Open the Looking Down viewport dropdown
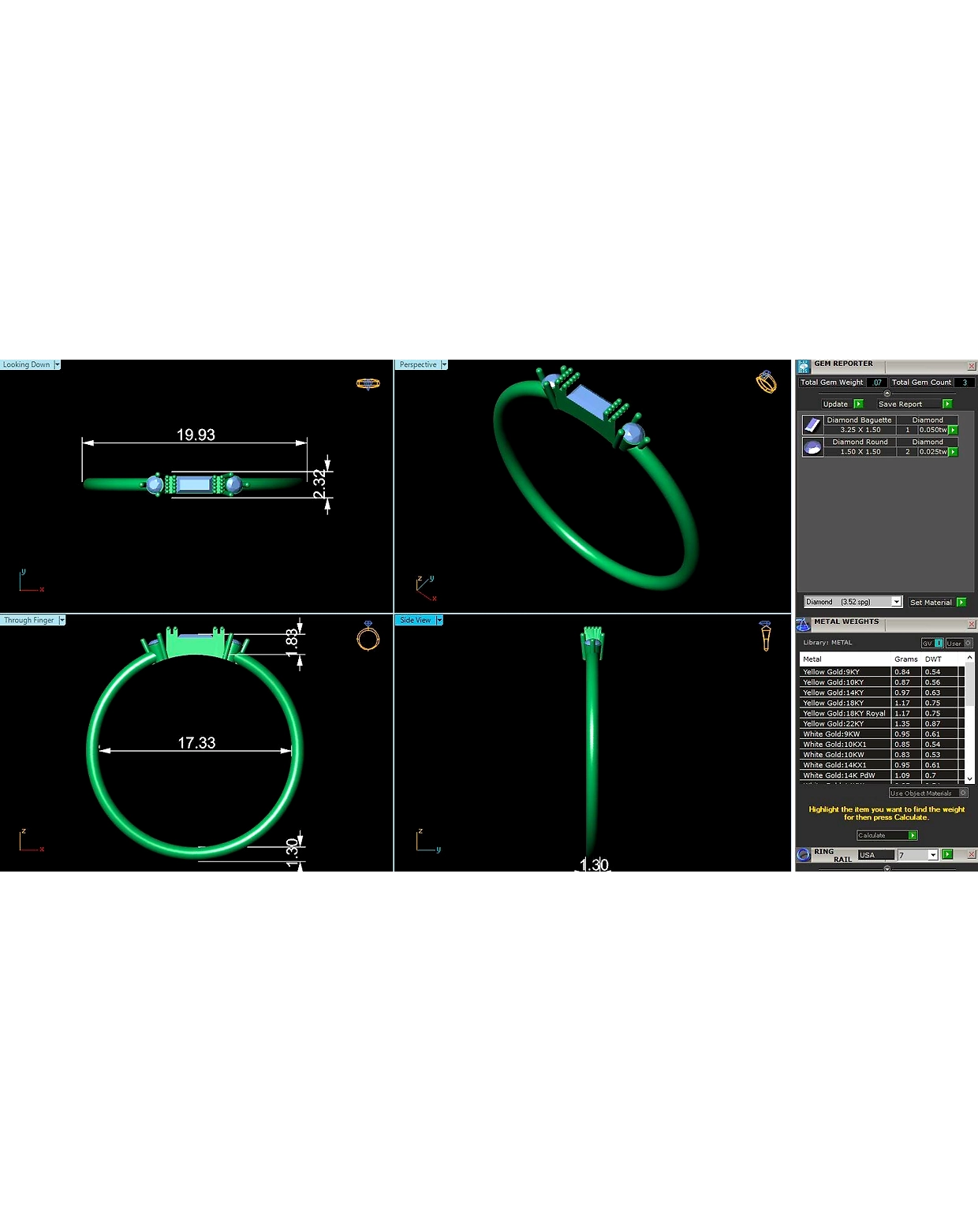 pos(57,364)
